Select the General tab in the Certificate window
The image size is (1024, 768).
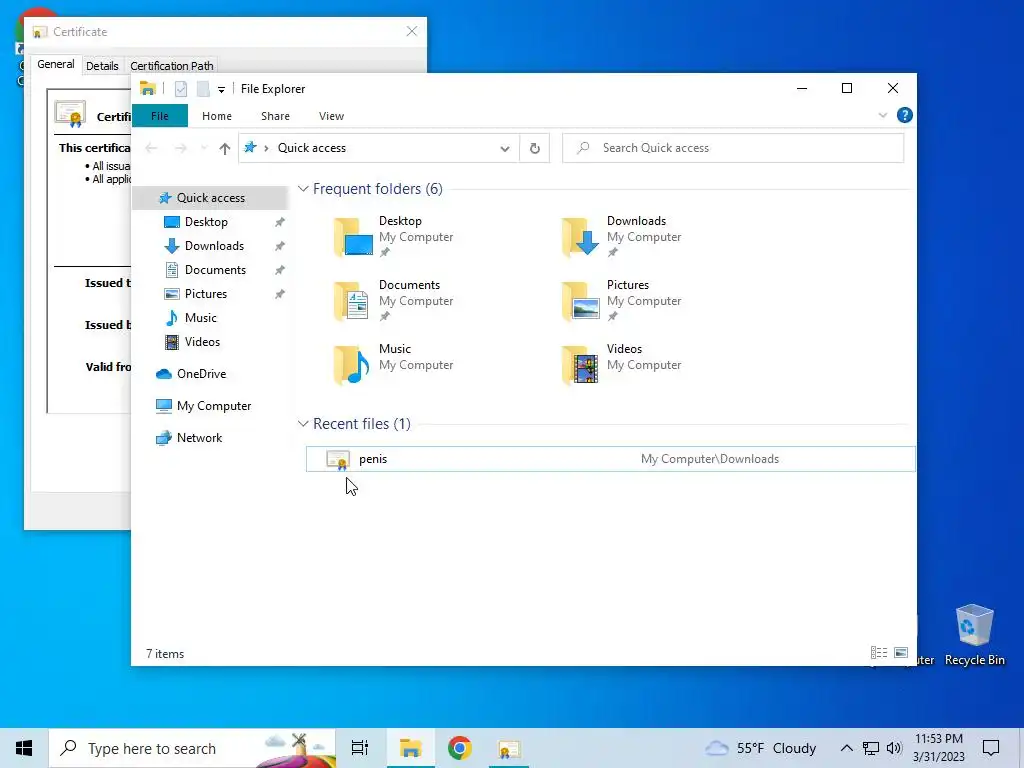(56, 64)
